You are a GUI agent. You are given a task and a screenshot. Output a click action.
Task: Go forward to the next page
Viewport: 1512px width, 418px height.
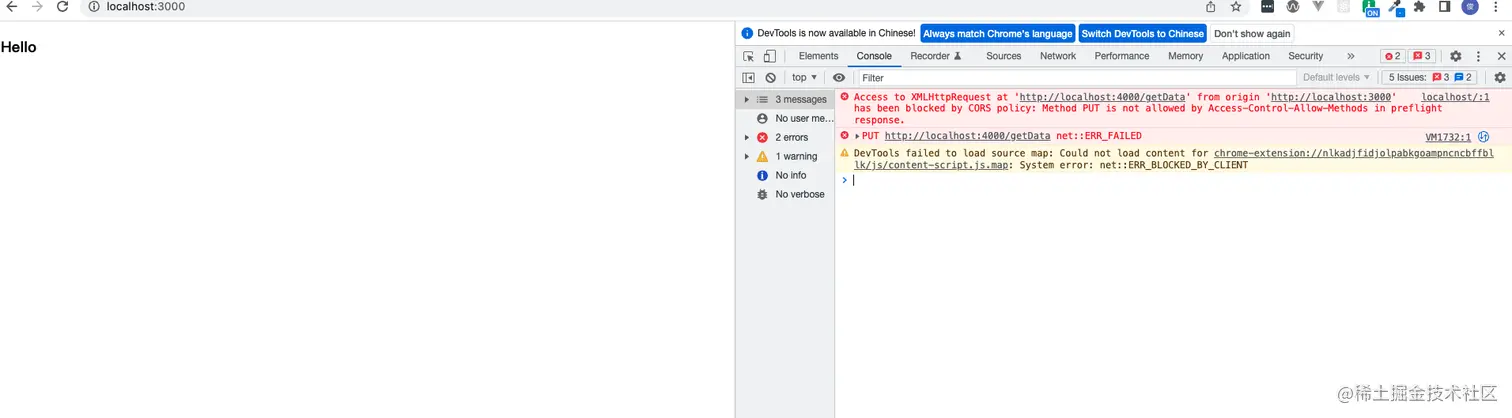click(x=37, y=6)
